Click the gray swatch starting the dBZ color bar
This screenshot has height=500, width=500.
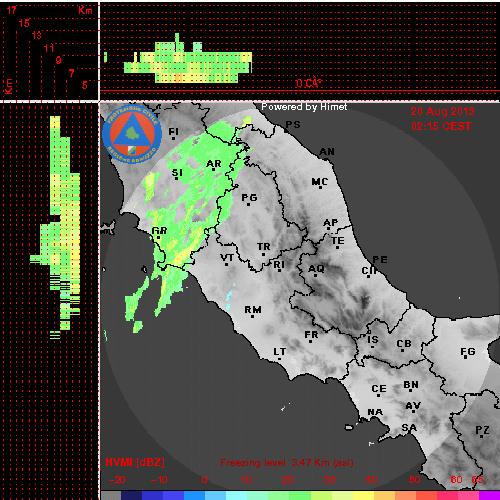(x=111, y=495)
